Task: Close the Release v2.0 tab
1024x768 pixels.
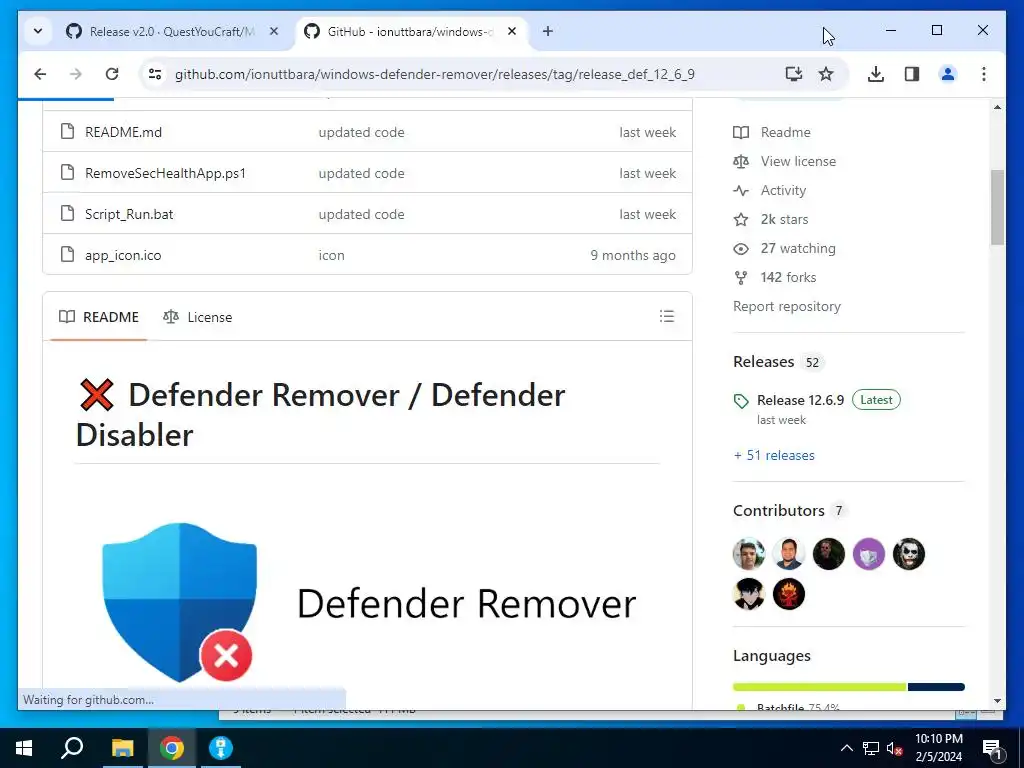Action: click(274, 31)
